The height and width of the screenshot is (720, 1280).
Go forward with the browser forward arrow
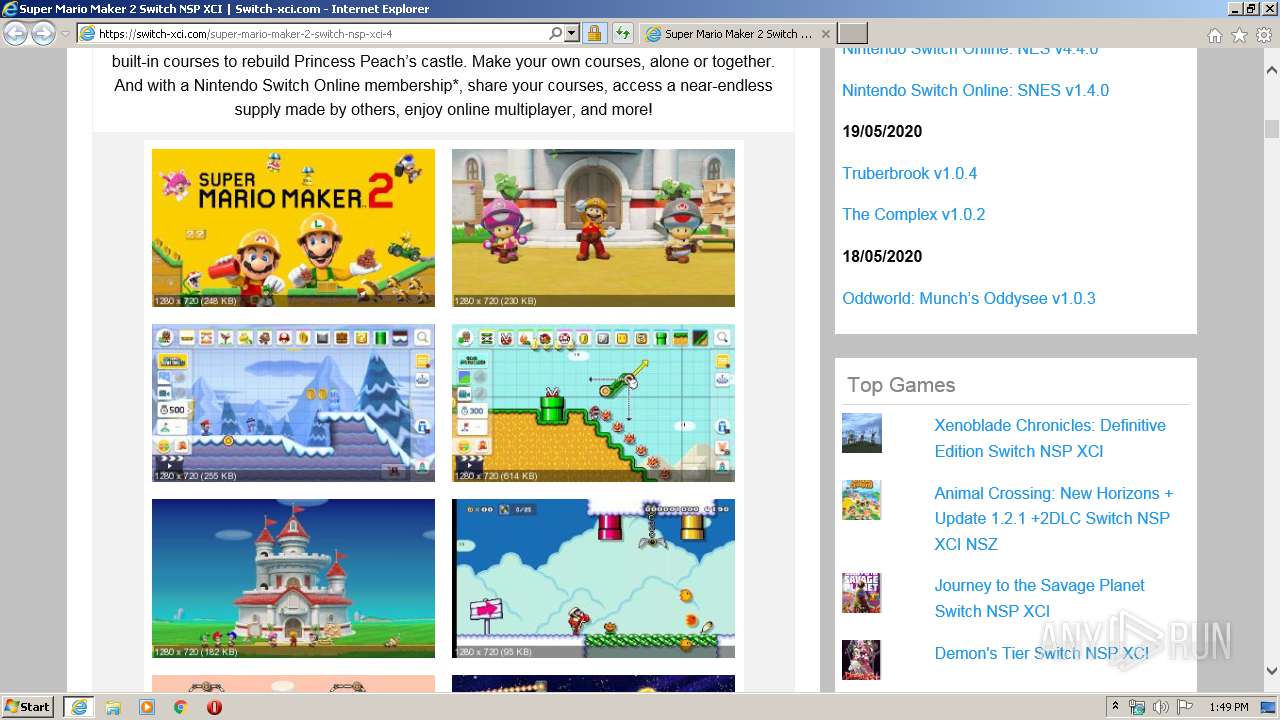point(43,34)
